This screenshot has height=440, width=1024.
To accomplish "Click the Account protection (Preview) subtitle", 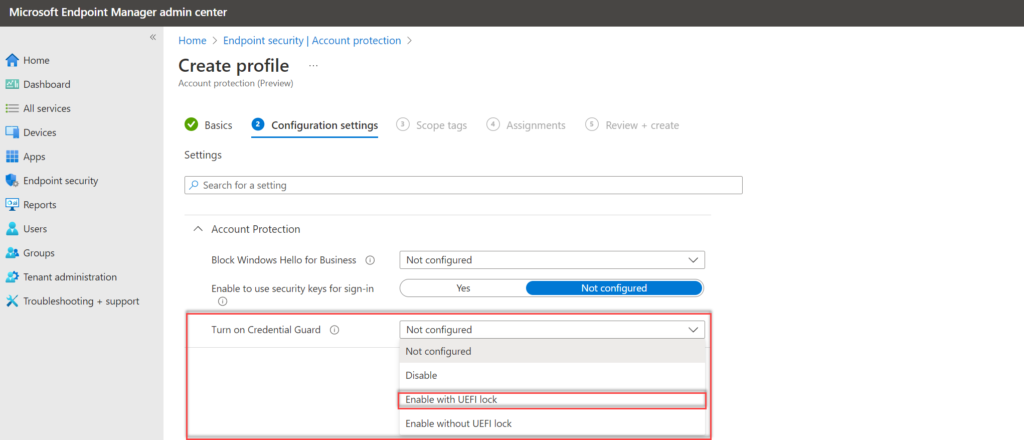I will point(236,84).
